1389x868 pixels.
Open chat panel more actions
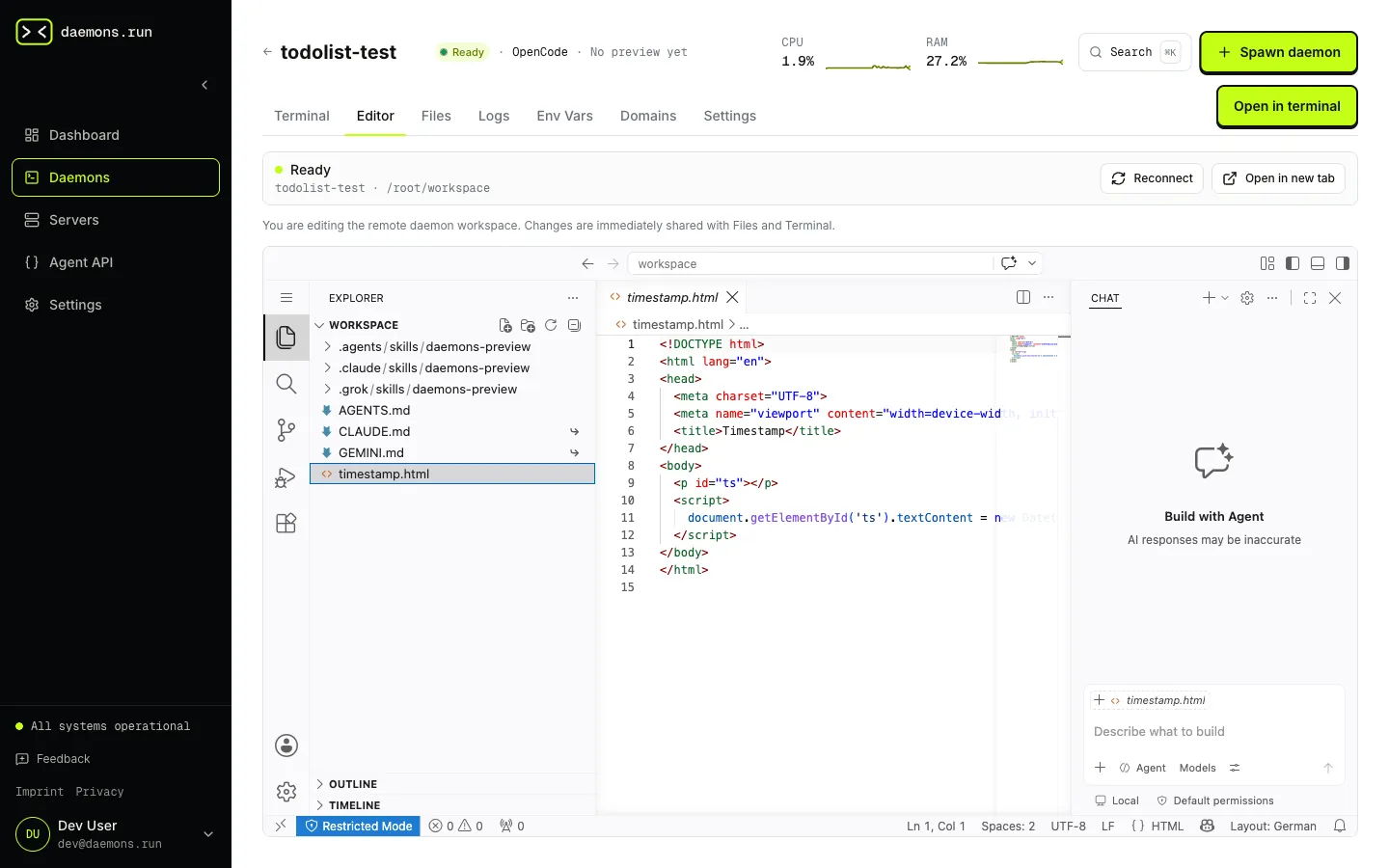(1272, 298)
